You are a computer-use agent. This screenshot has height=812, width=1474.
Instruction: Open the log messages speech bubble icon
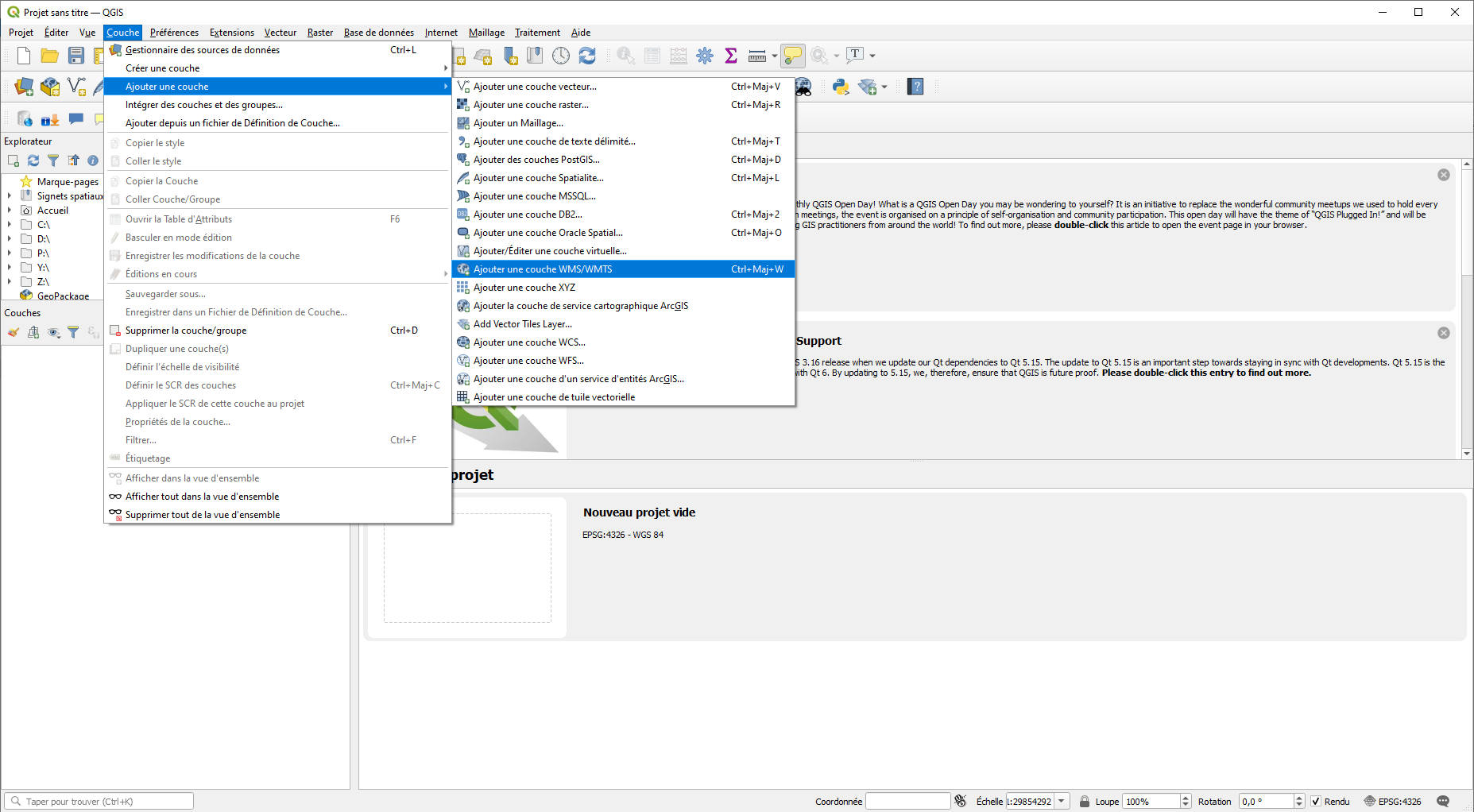click(1443, 801)
